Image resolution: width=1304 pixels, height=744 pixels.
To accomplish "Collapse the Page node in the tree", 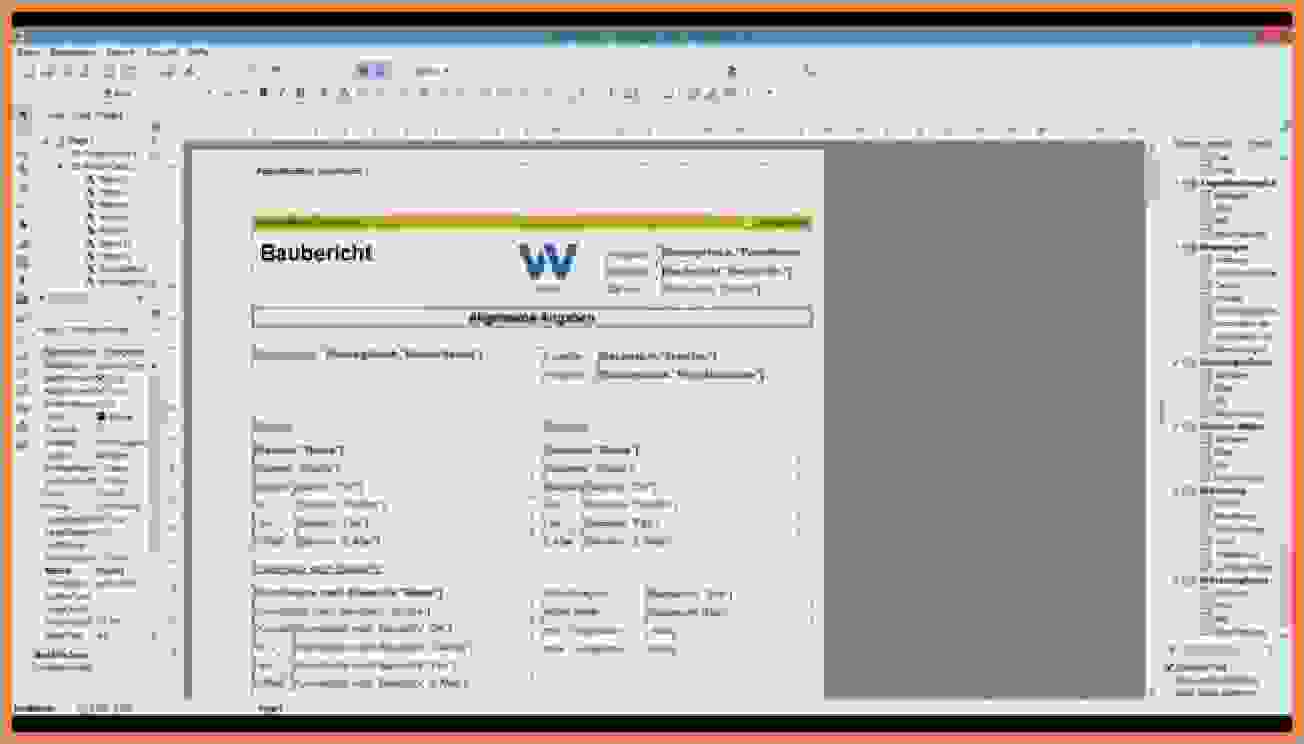I will 47,141.
